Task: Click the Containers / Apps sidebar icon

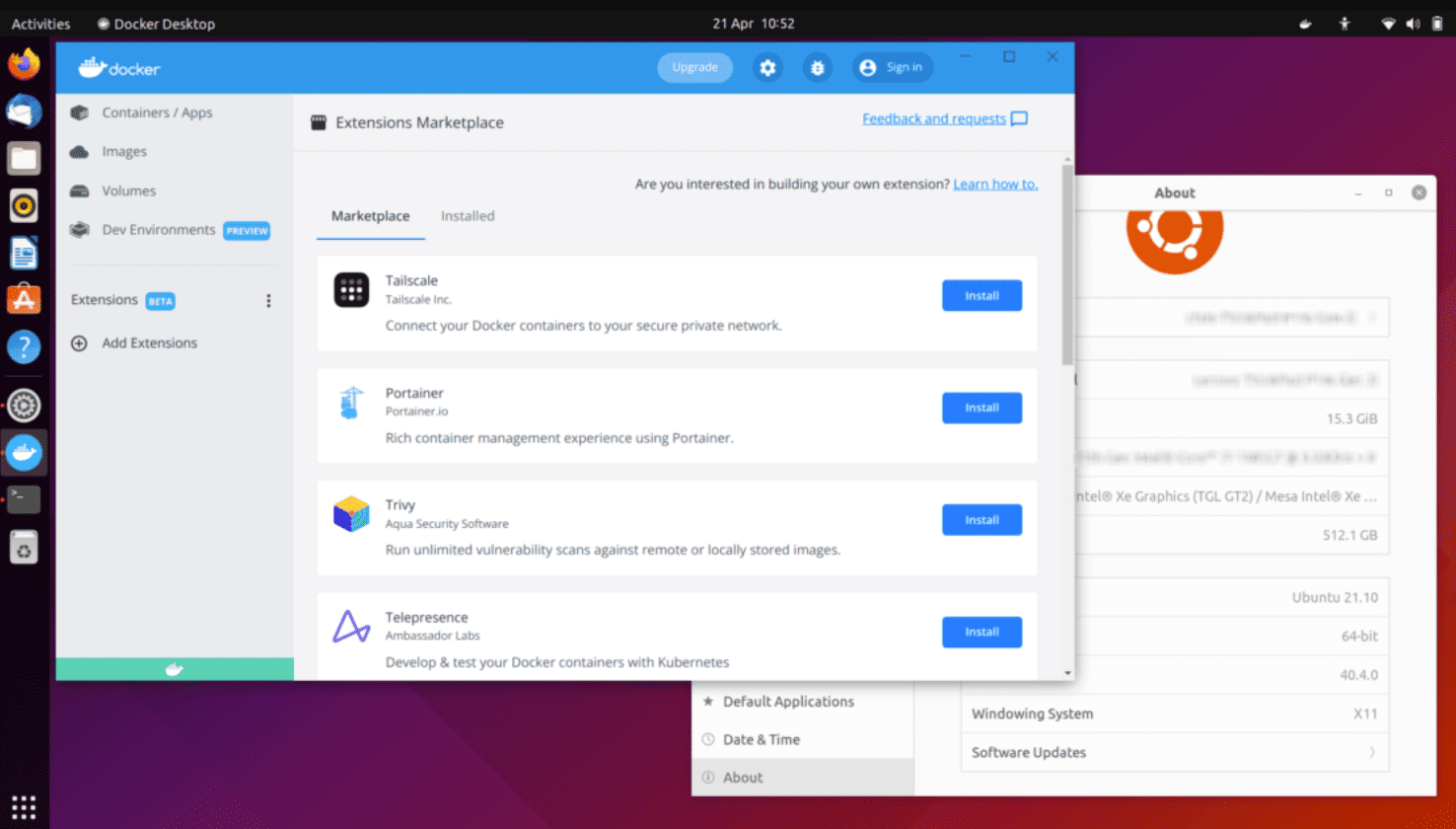Action: tap(80, 113)
